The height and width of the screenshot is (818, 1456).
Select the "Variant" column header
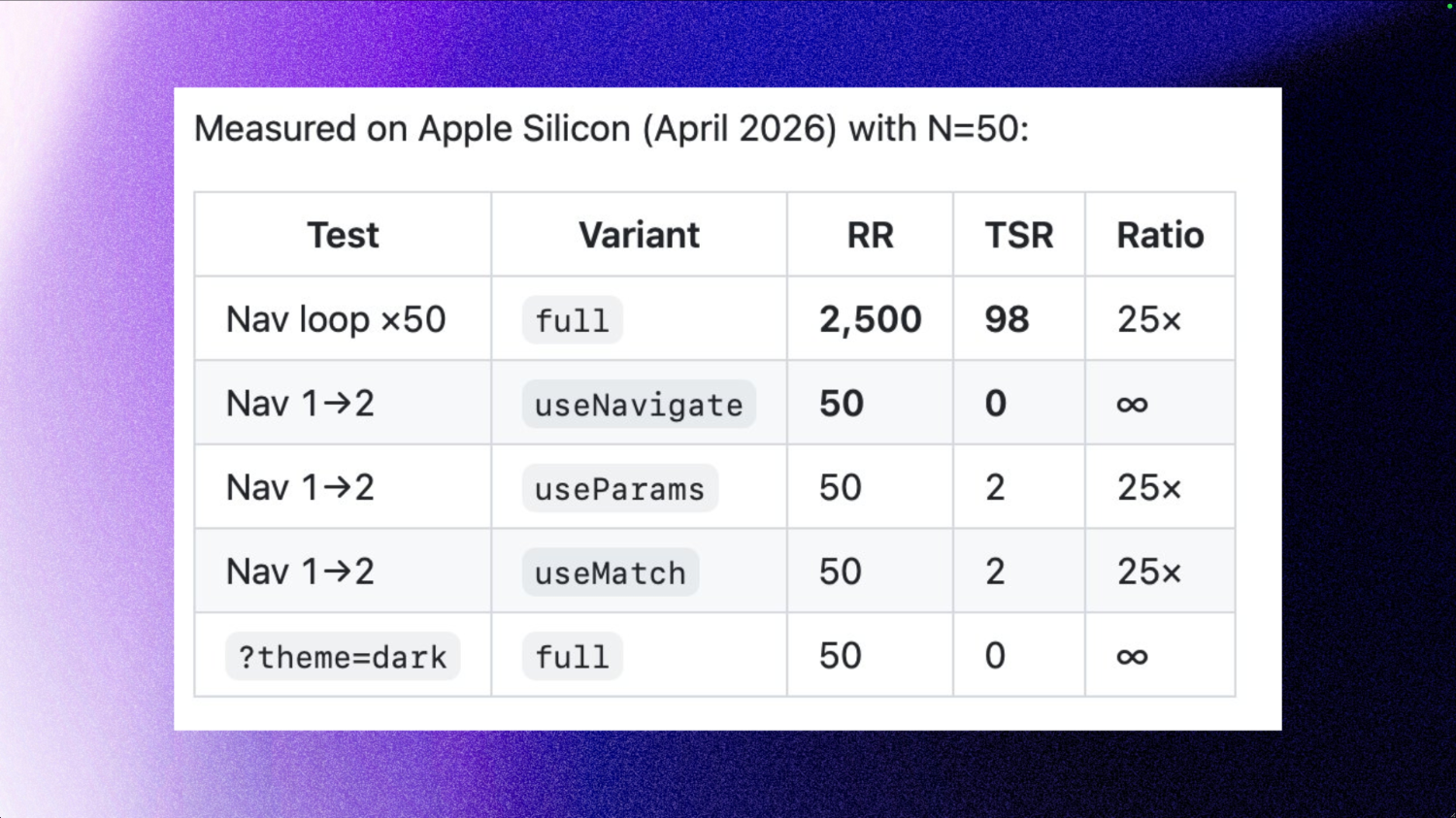(x=639, y=236)
